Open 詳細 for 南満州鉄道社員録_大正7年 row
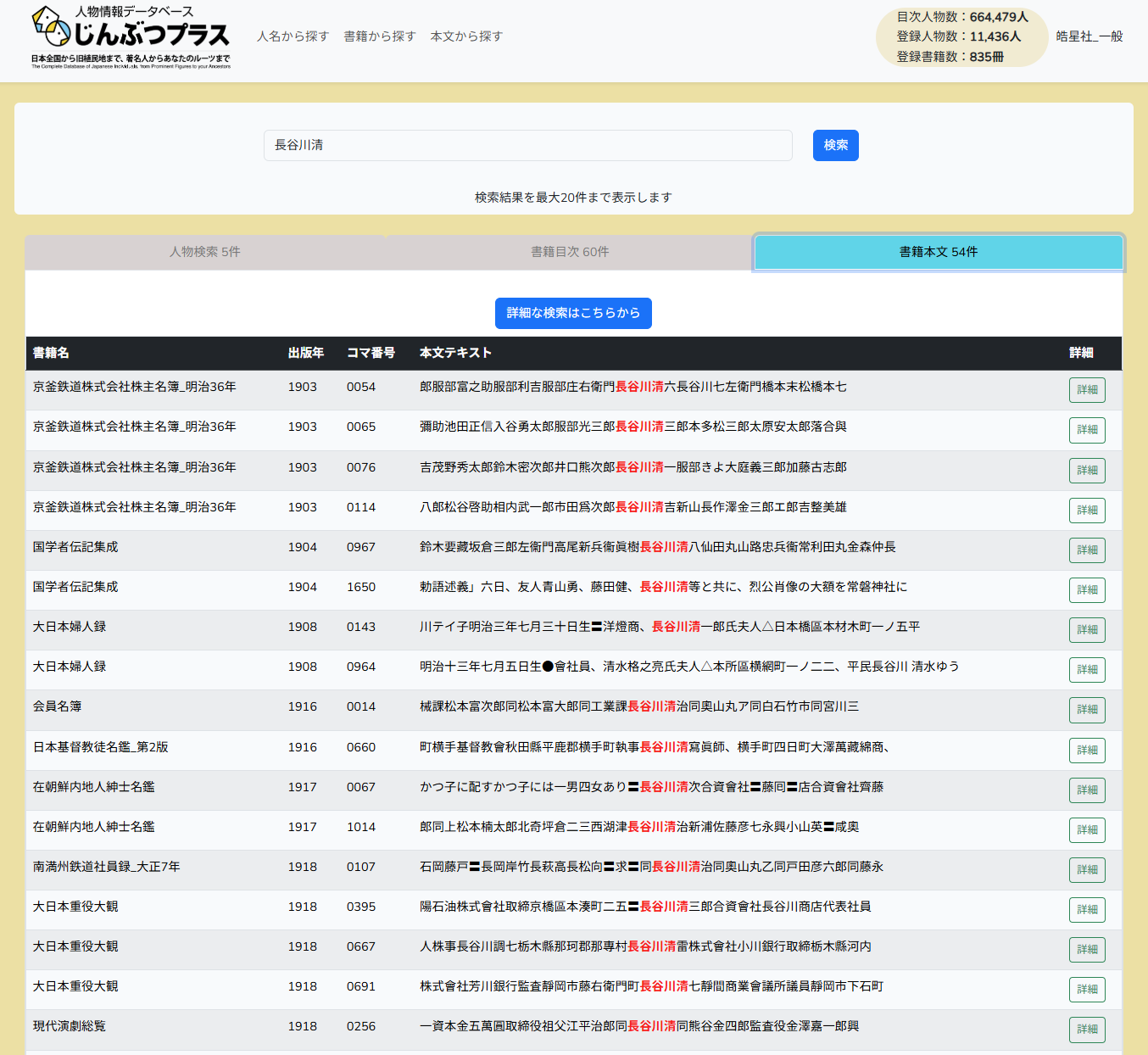The height and width of the screenshot is (1055, 1148). point(1086,870)
